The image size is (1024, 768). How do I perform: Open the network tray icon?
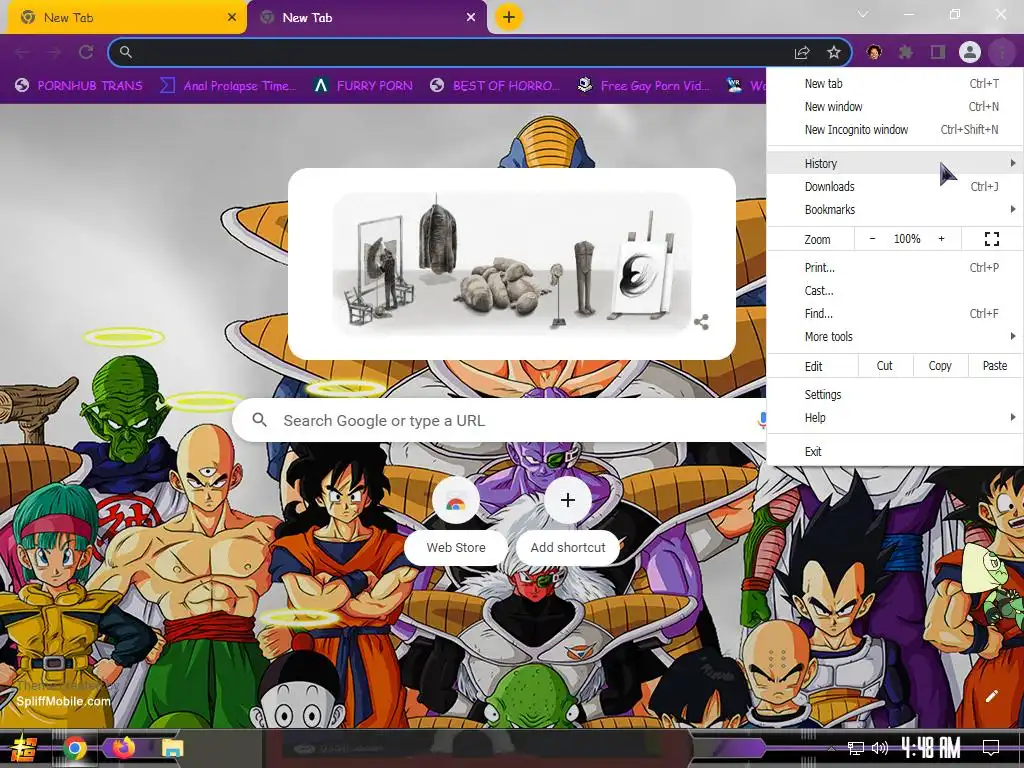coord(856,748)
